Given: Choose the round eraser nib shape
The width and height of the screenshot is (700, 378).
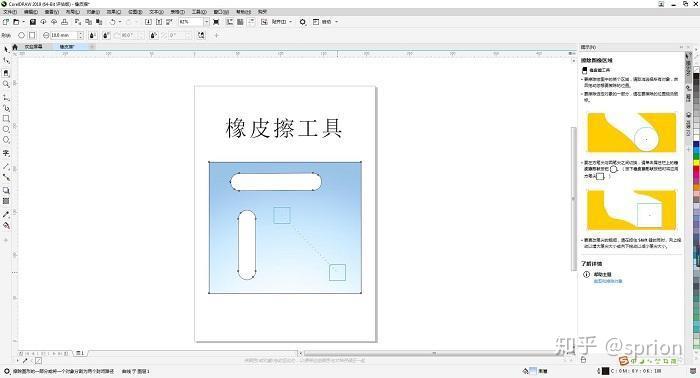Looking at the screenshot, I should tap(21, 35).
